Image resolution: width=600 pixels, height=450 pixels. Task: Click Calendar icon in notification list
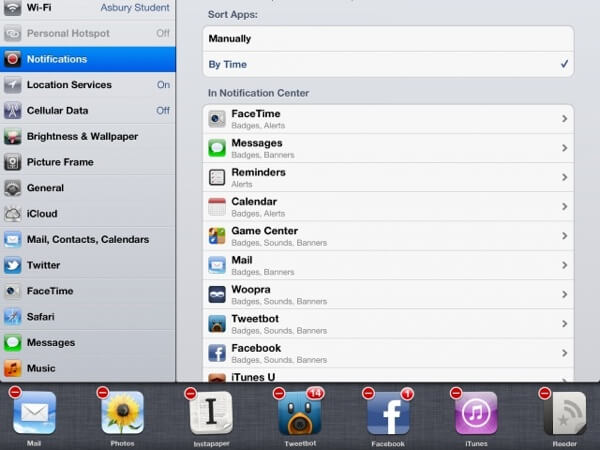click(x=217, y=207)
